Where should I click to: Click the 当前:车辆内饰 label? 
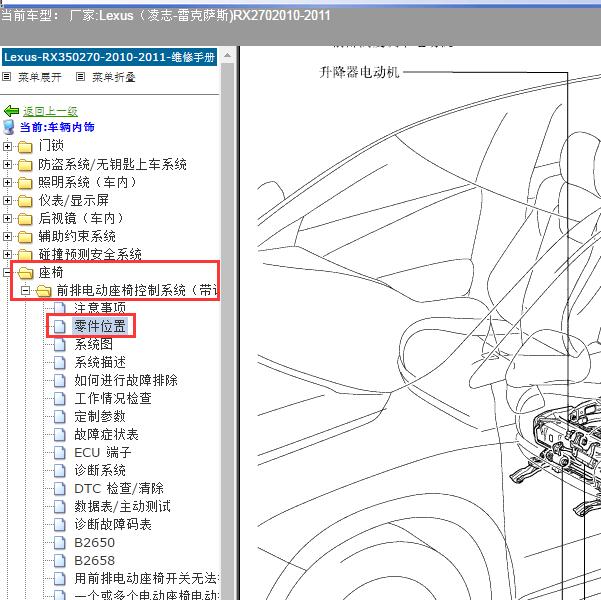coord(57,127)
